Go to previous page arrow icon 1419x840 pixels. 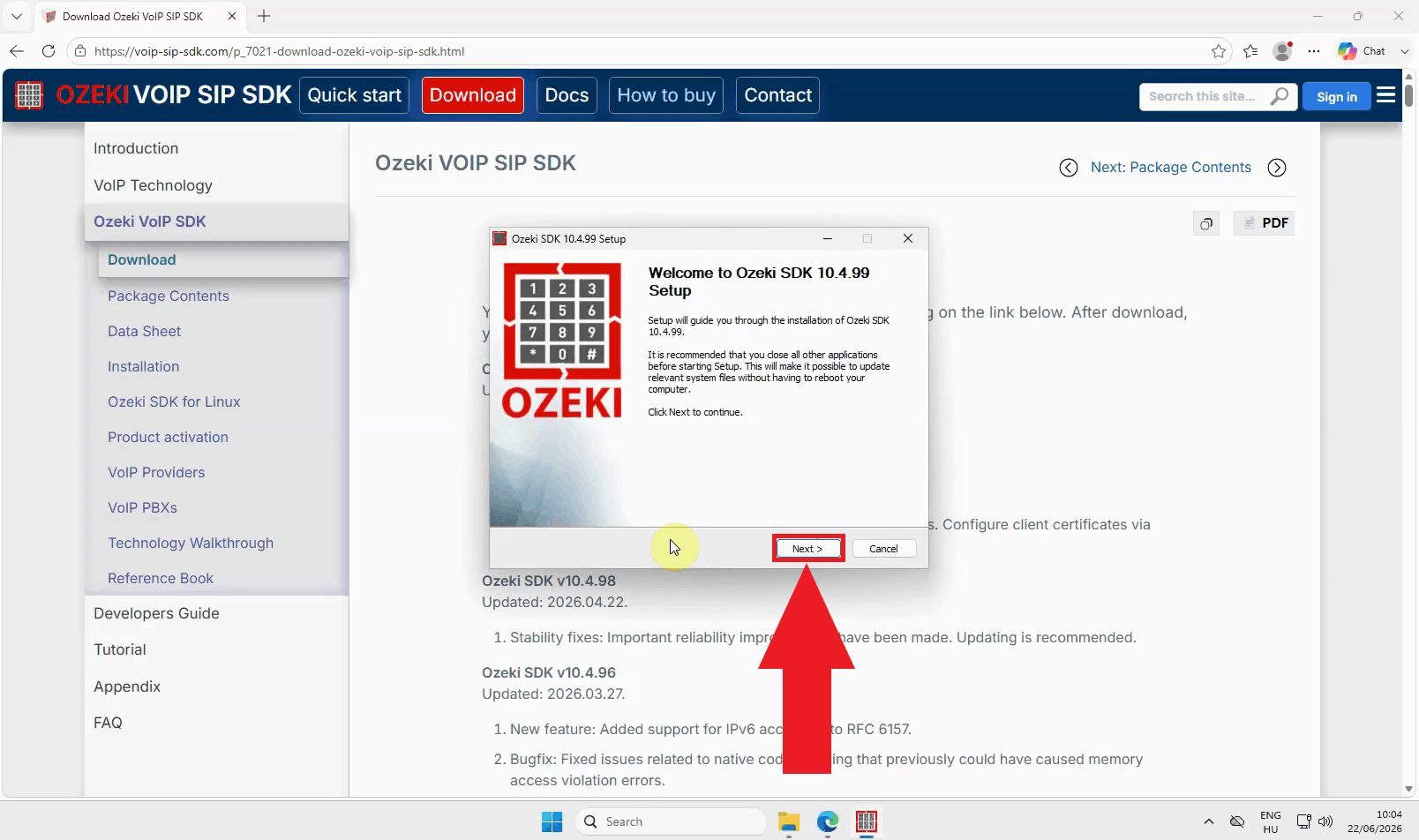coord(1069,168)
